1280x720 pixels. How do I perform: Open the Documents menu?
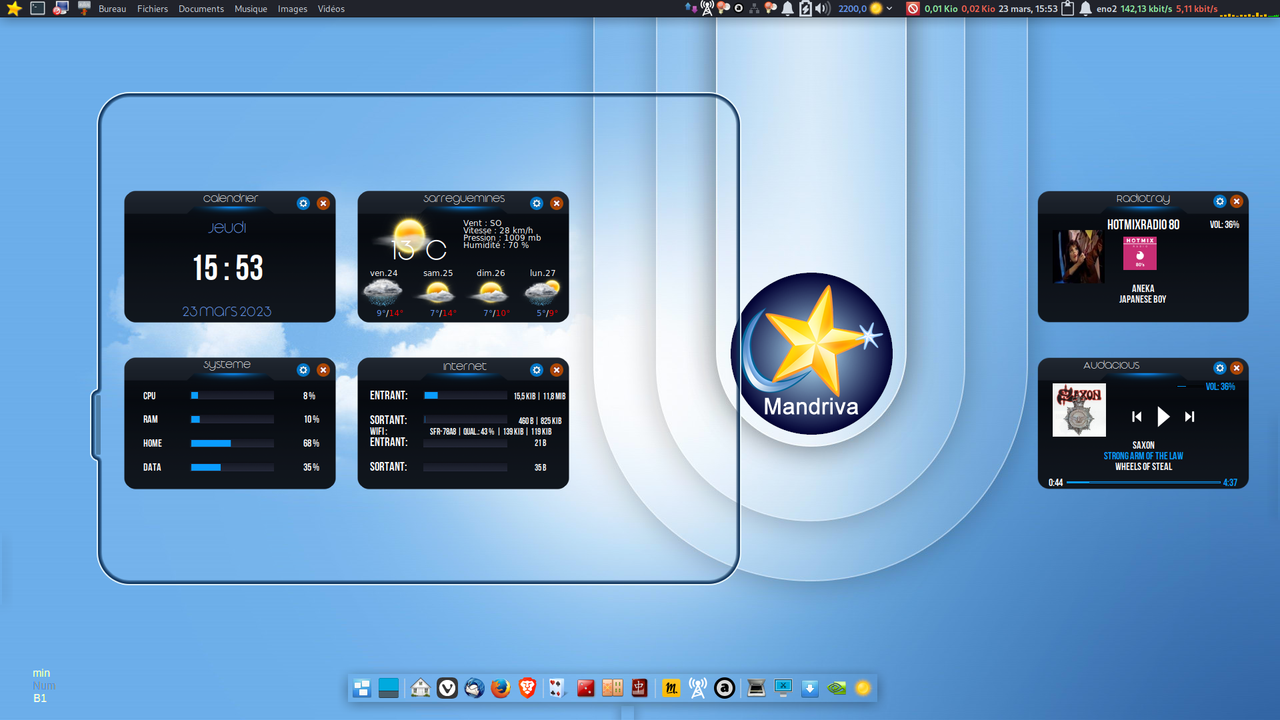pos(201,9)
